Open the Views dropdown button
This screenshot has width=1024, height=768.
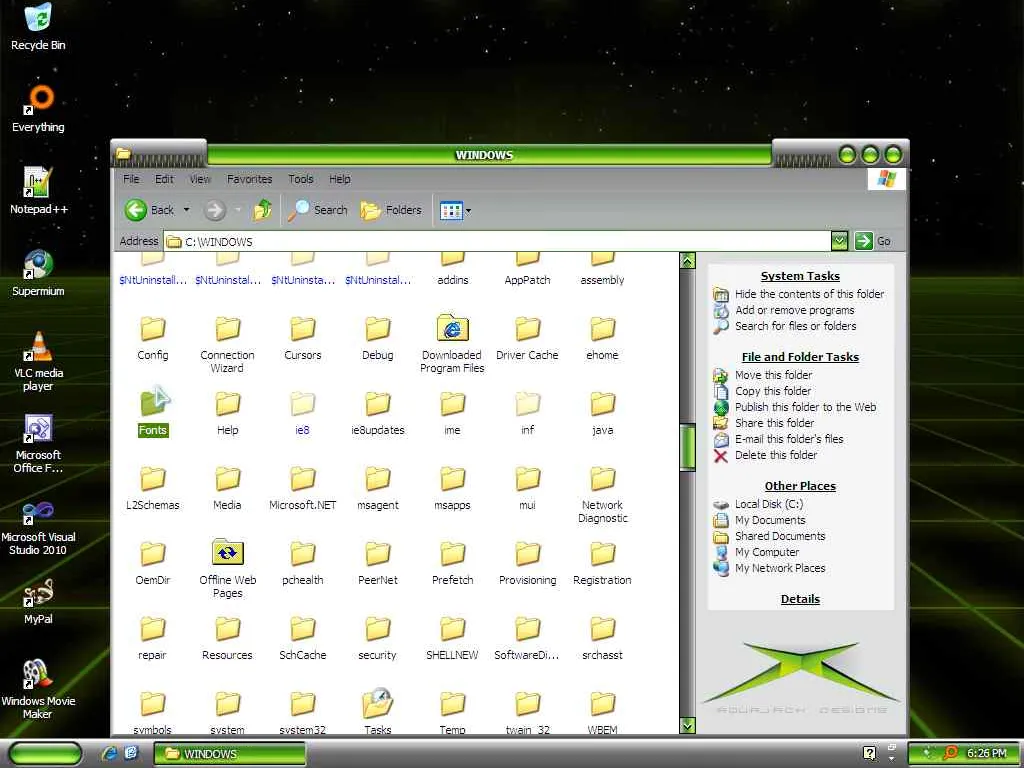pos(455,210)
